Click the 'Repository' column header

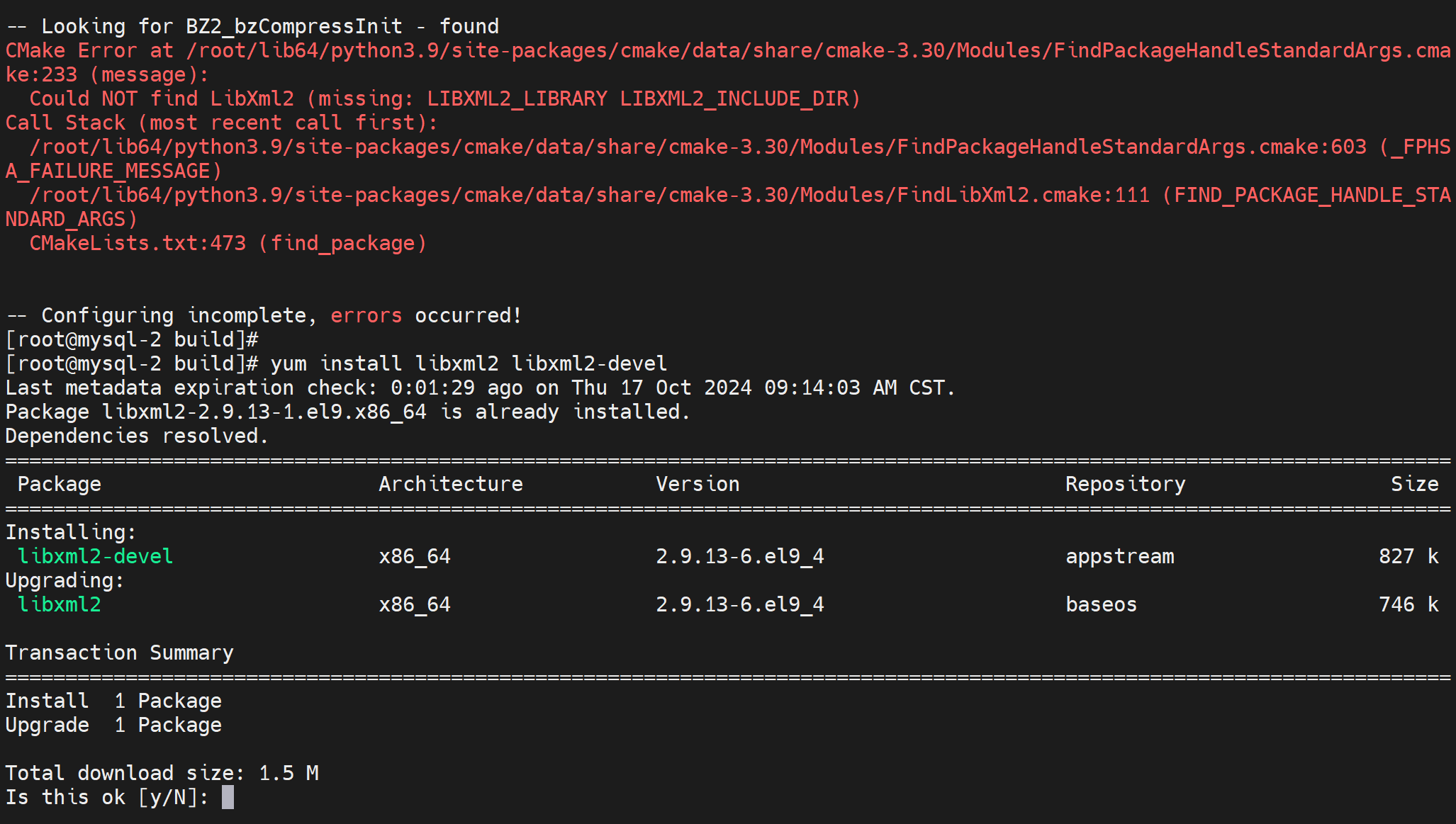tap(1126, 484)
